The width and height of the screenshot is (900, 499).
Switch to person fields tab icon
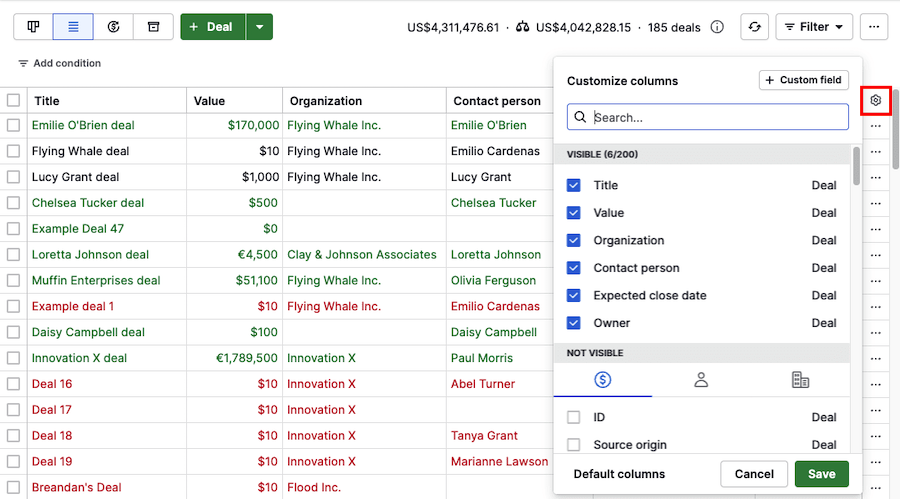click(701, 380)
